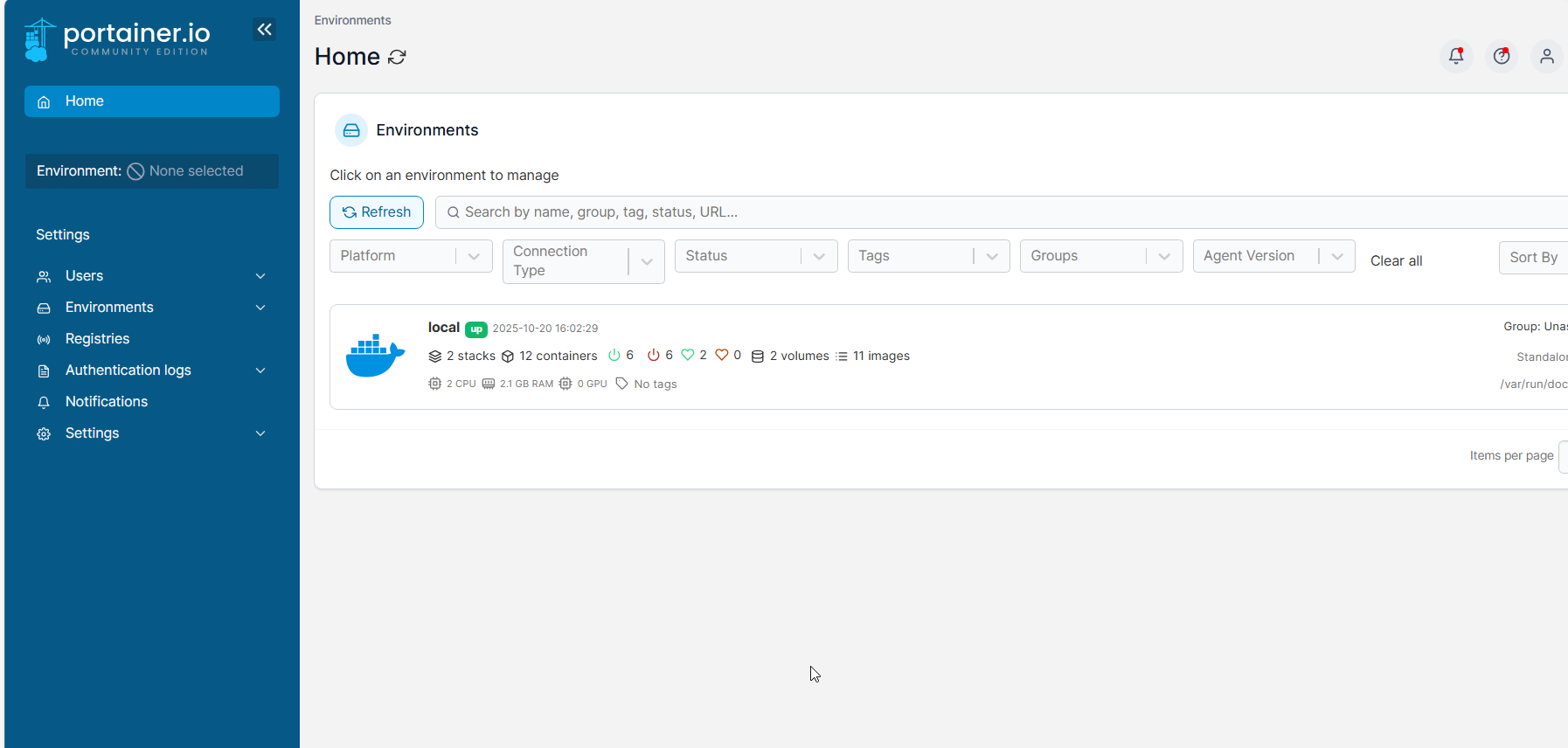Open notifications bell in top header
This screenshot has width=1568, height=748.
coord(1456,56)
